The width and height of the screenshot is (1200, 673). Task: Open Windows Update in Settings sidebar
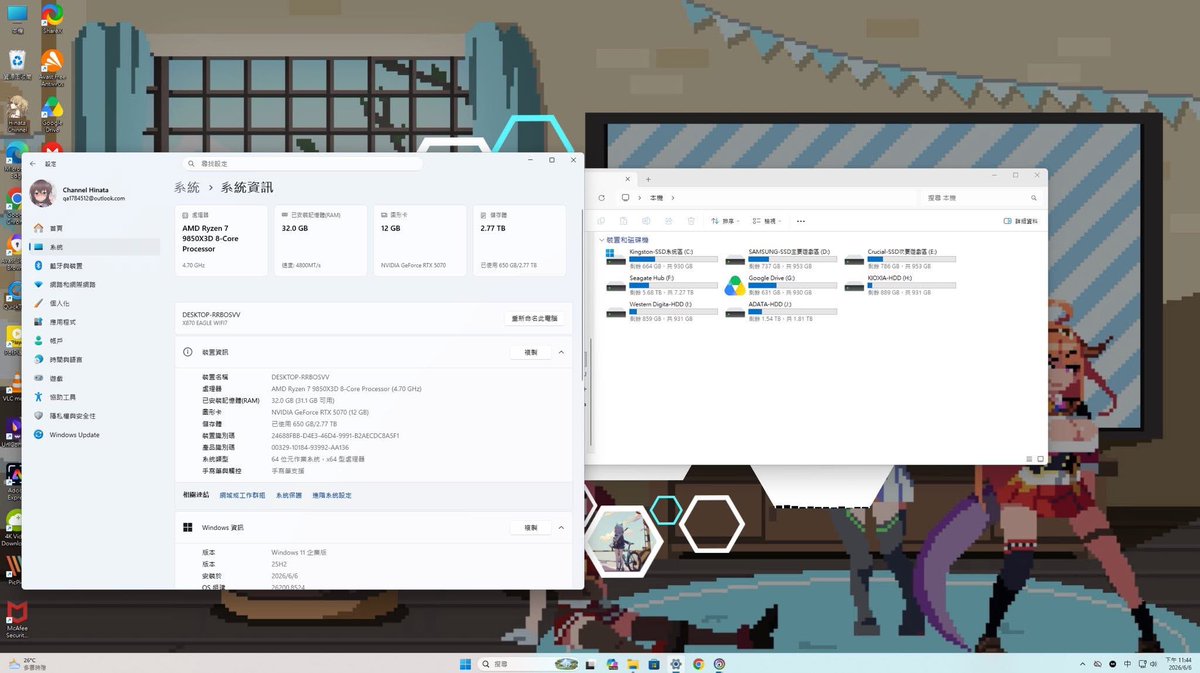(x=93, y=435)
